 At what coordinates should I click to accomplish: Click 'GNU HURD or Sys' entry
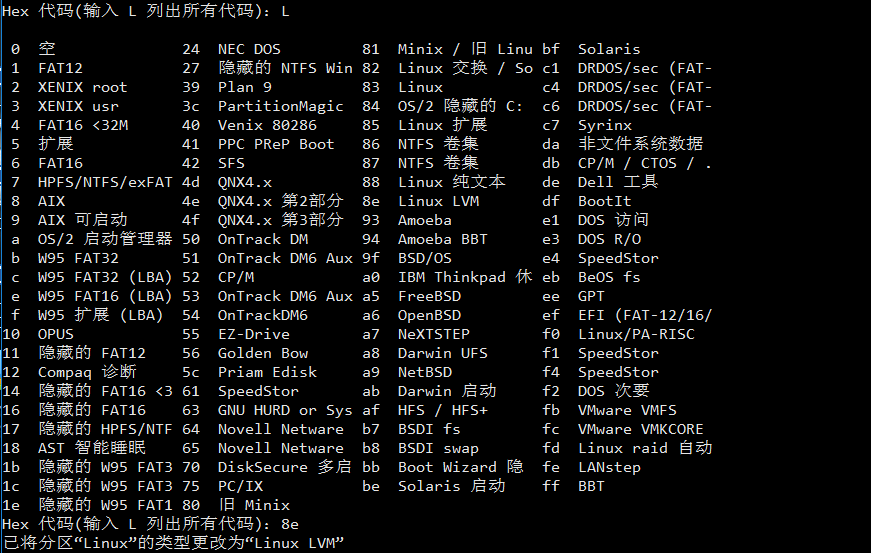click(x=285, y=410)
